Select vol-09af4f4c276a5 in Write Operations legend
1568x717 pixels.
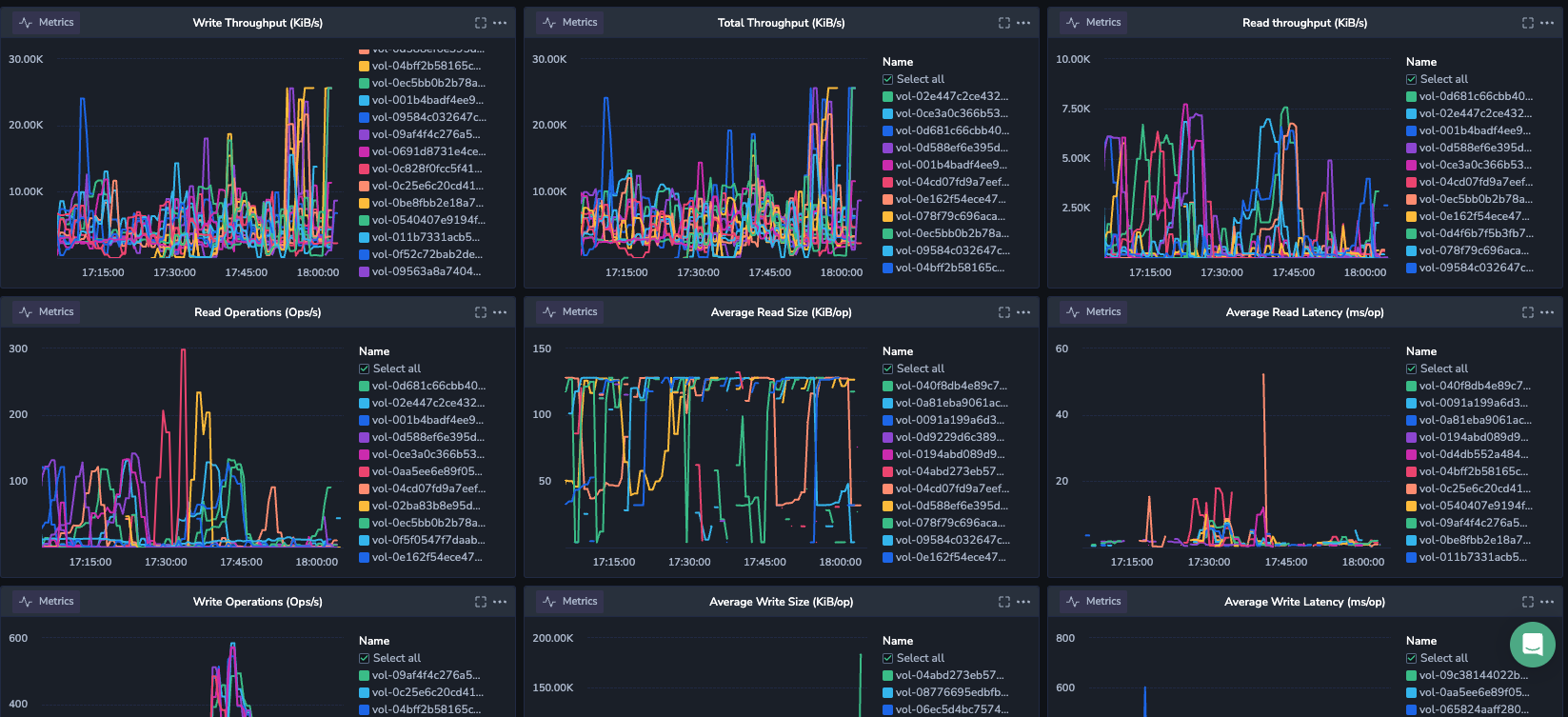tap(420, 675)
